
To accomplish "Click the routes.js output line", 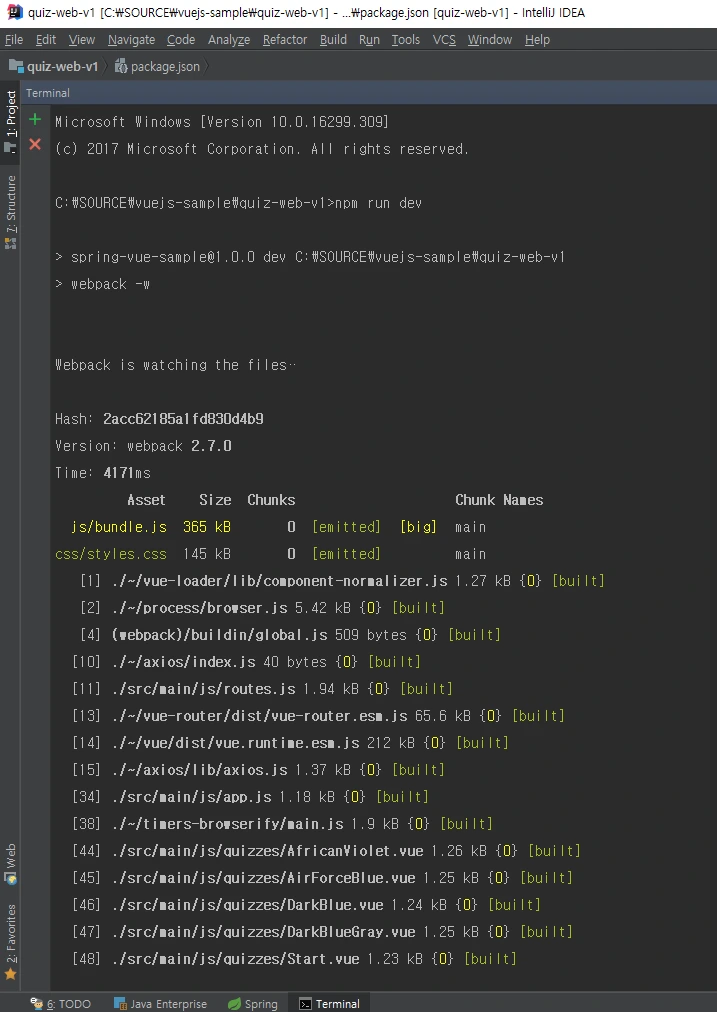I will pos(262,689).
